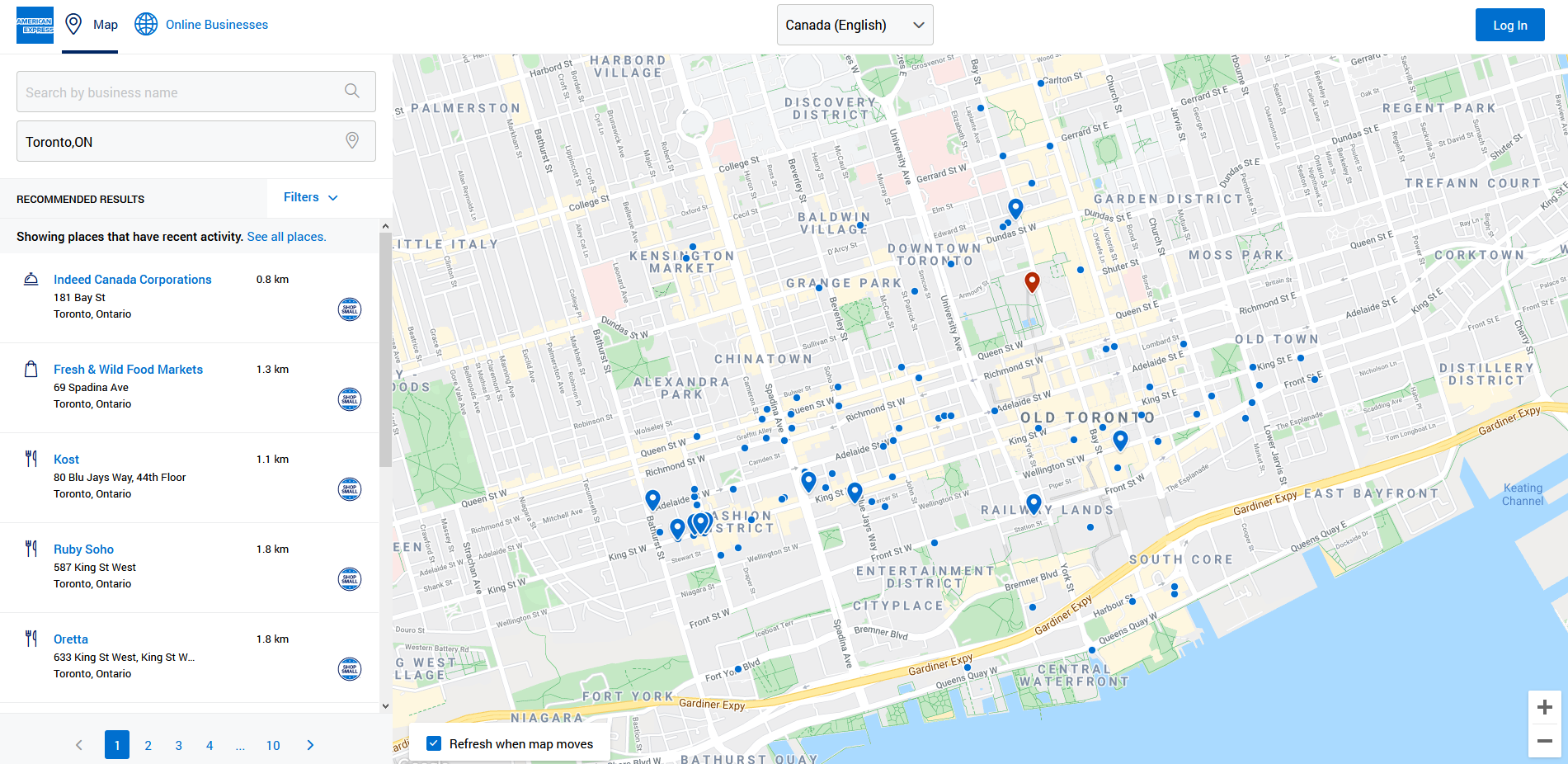This screenshot has width=1568, height=764.
Task: Click the 587 King St West address
Action: click(x=95, y=568)
